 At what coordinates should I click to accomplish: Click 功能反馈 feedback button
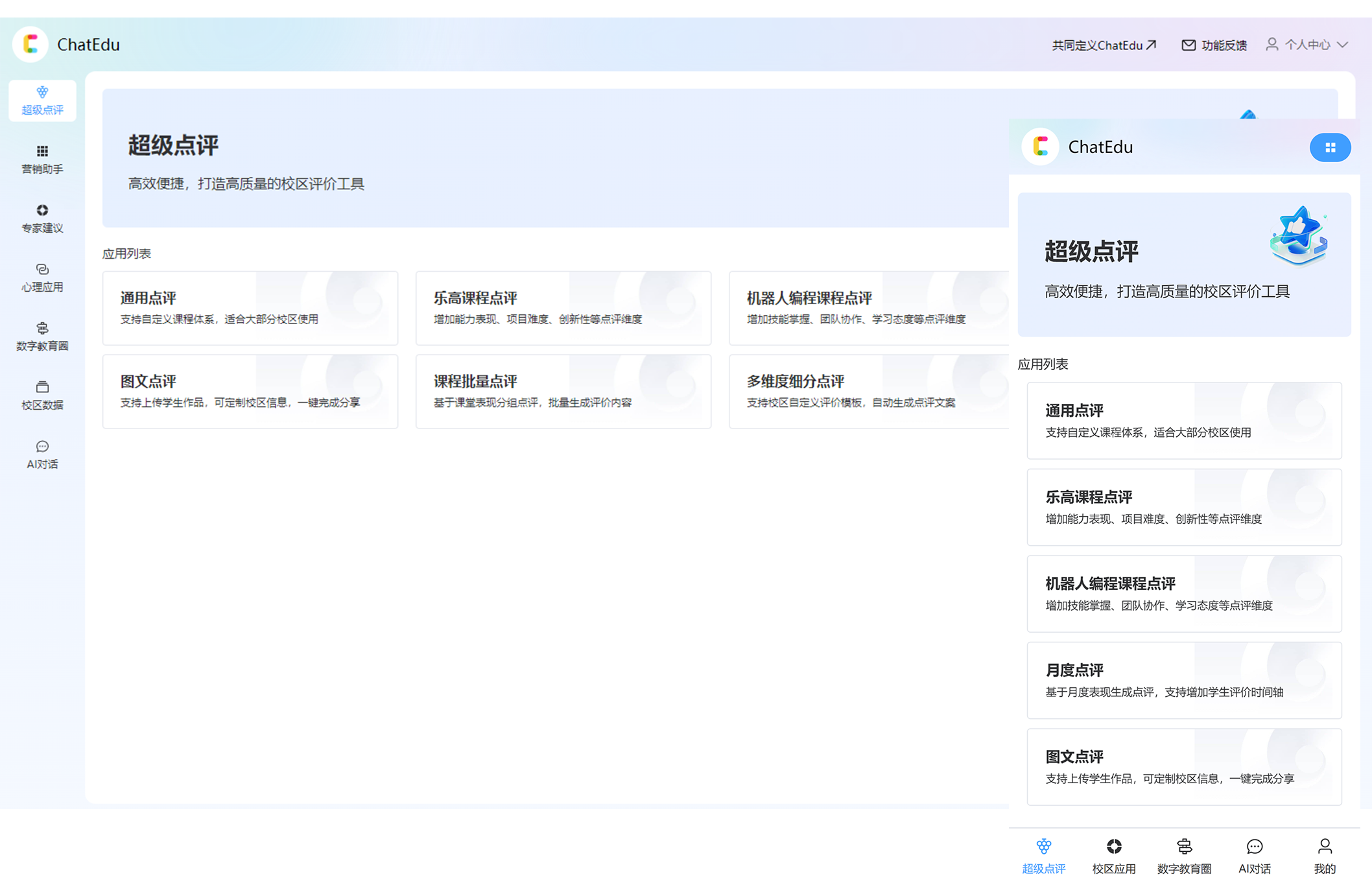[1214, 45]
